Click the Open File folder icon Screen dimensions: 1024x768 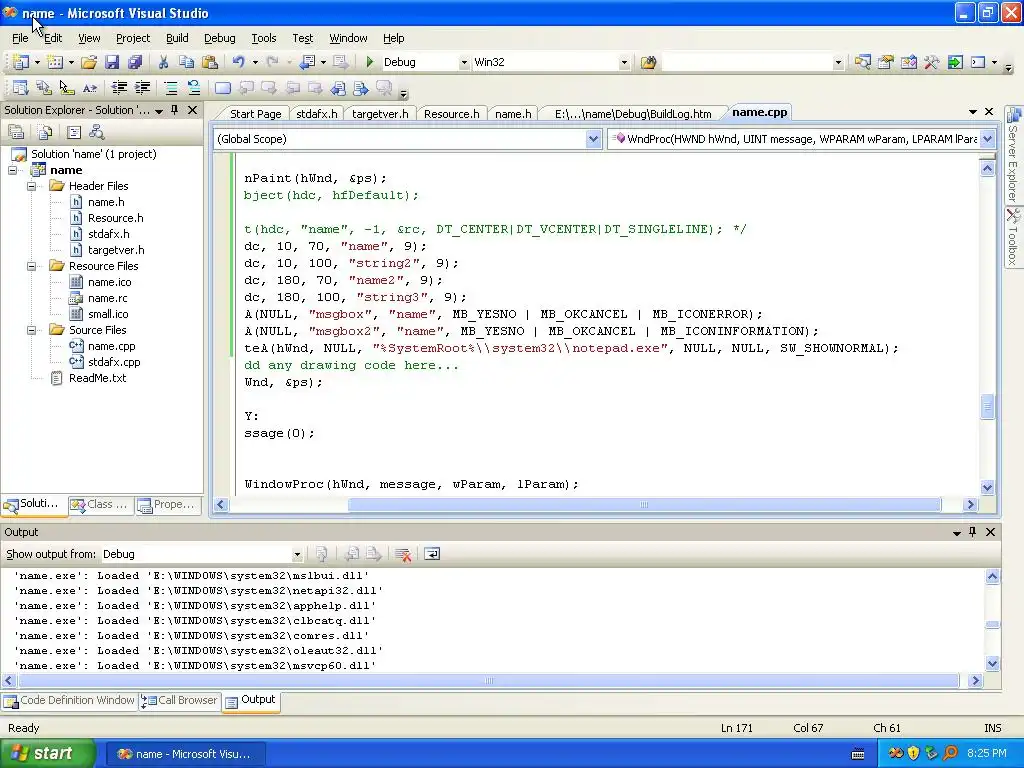tap(89, 62)
